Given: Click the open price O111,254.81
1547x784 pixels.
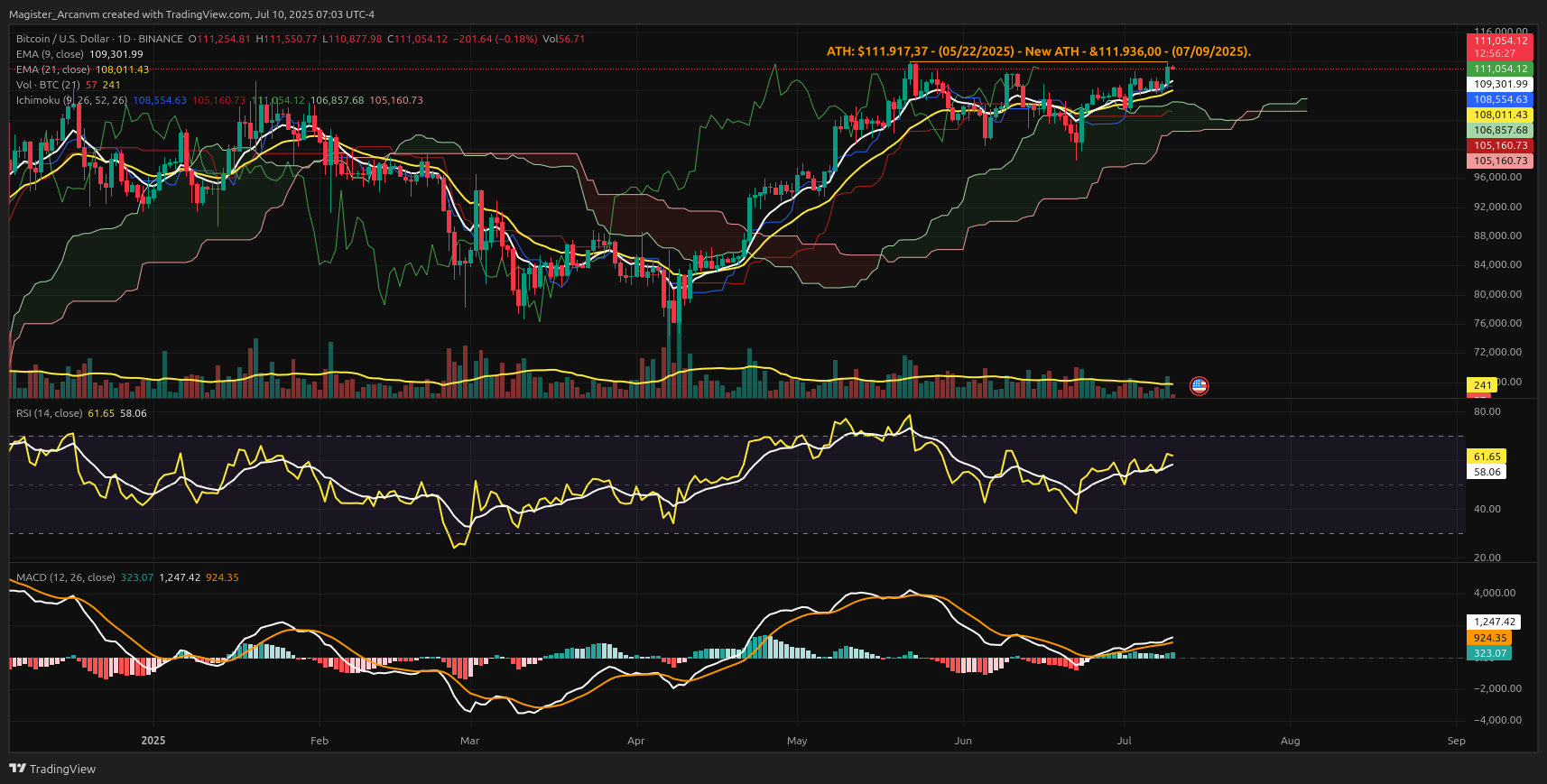Looking at the screenshot, I should 219,39.
